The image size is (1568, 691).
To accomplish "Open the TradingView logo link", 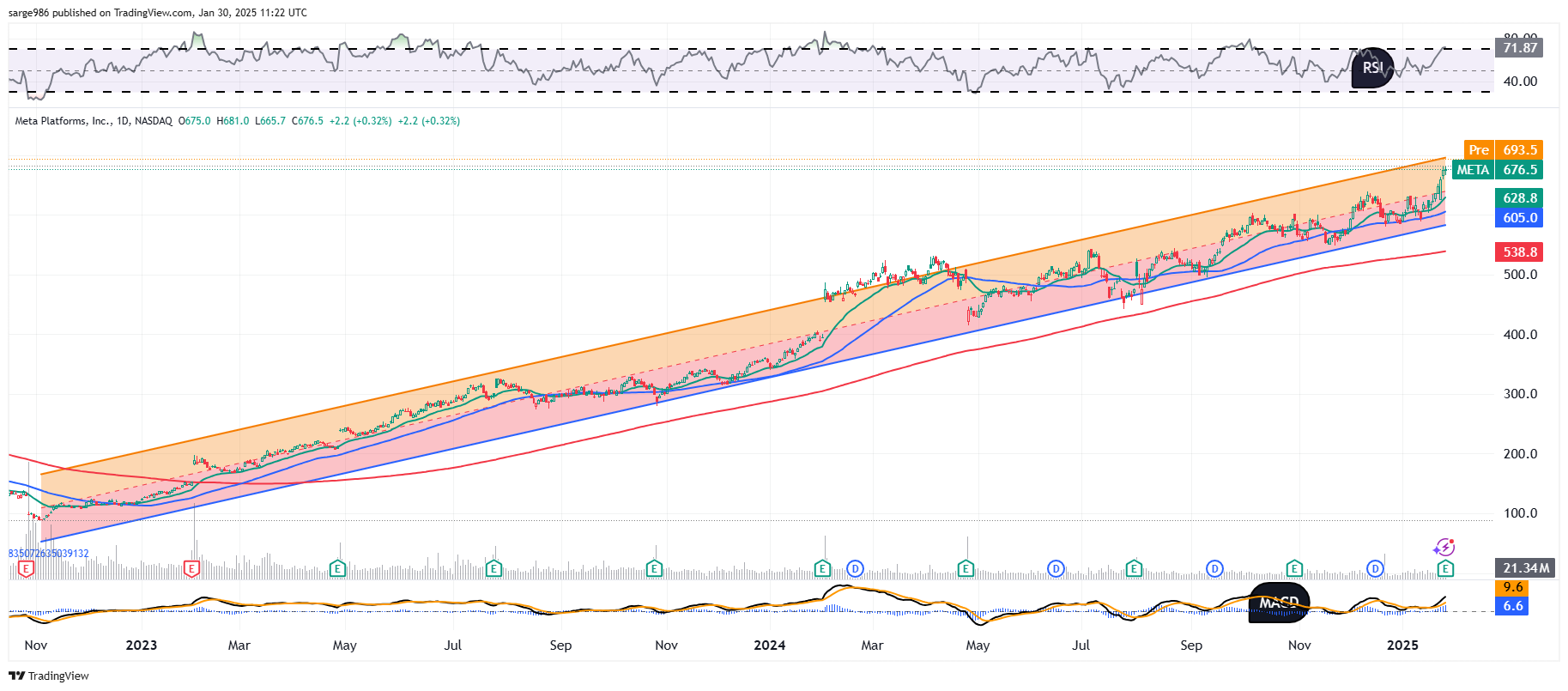I will 49,676.
